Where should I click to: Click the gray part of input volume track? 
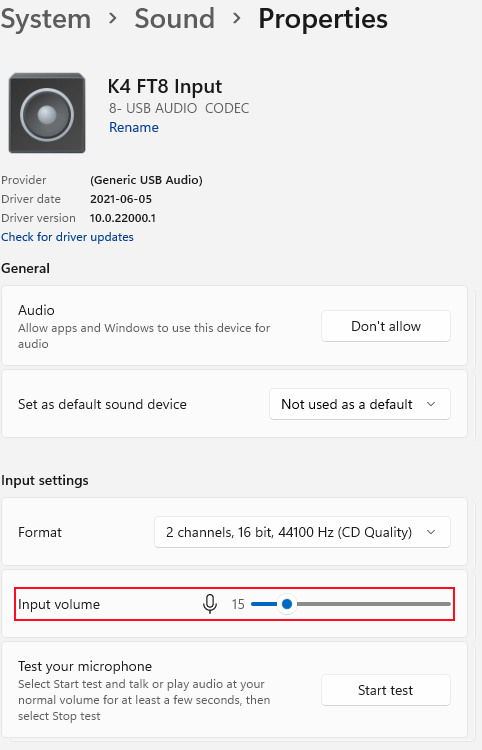coord(373,604)
